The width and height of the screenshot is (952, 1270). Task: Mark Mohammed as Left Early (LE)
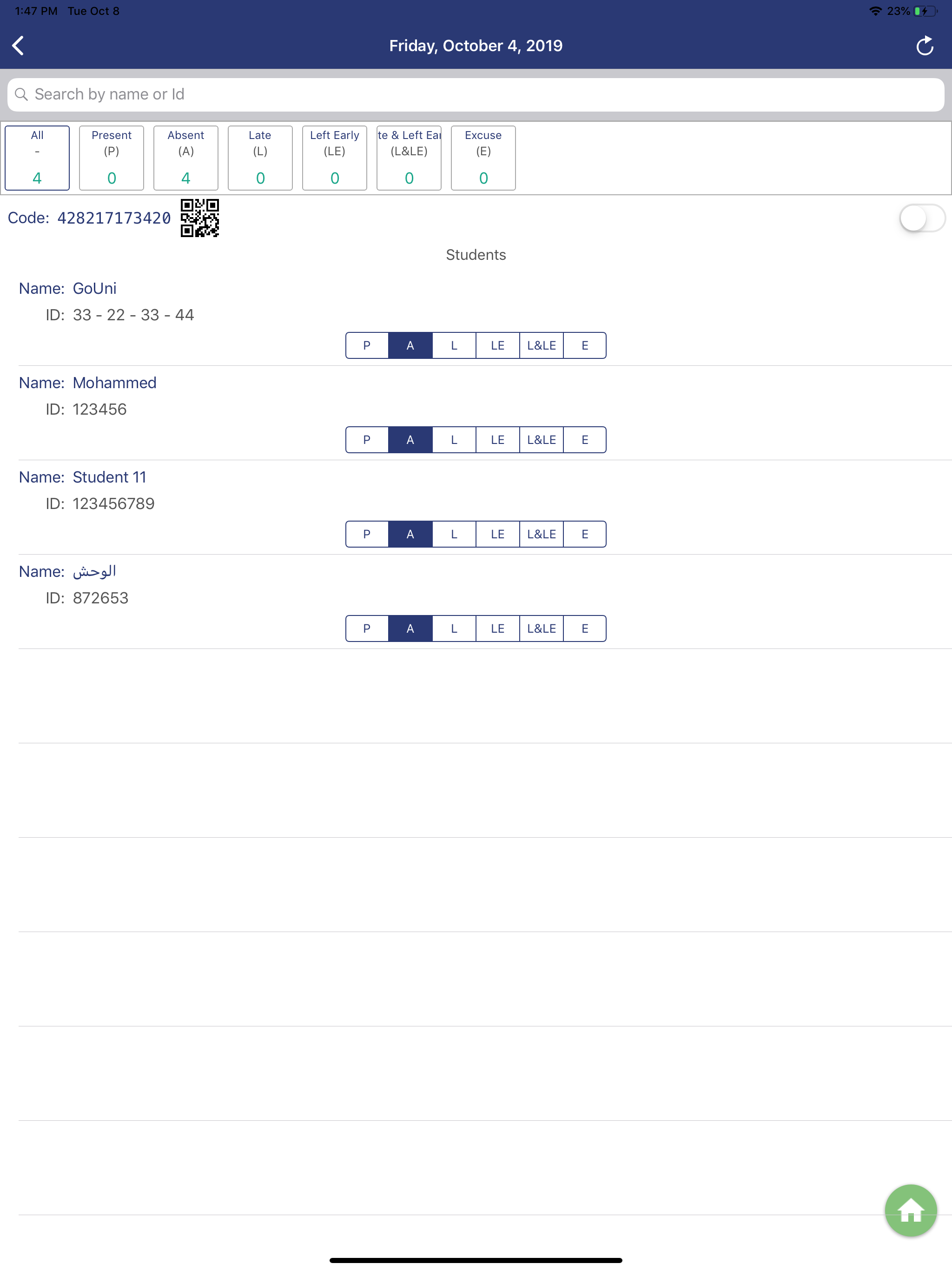pos(498,440)
